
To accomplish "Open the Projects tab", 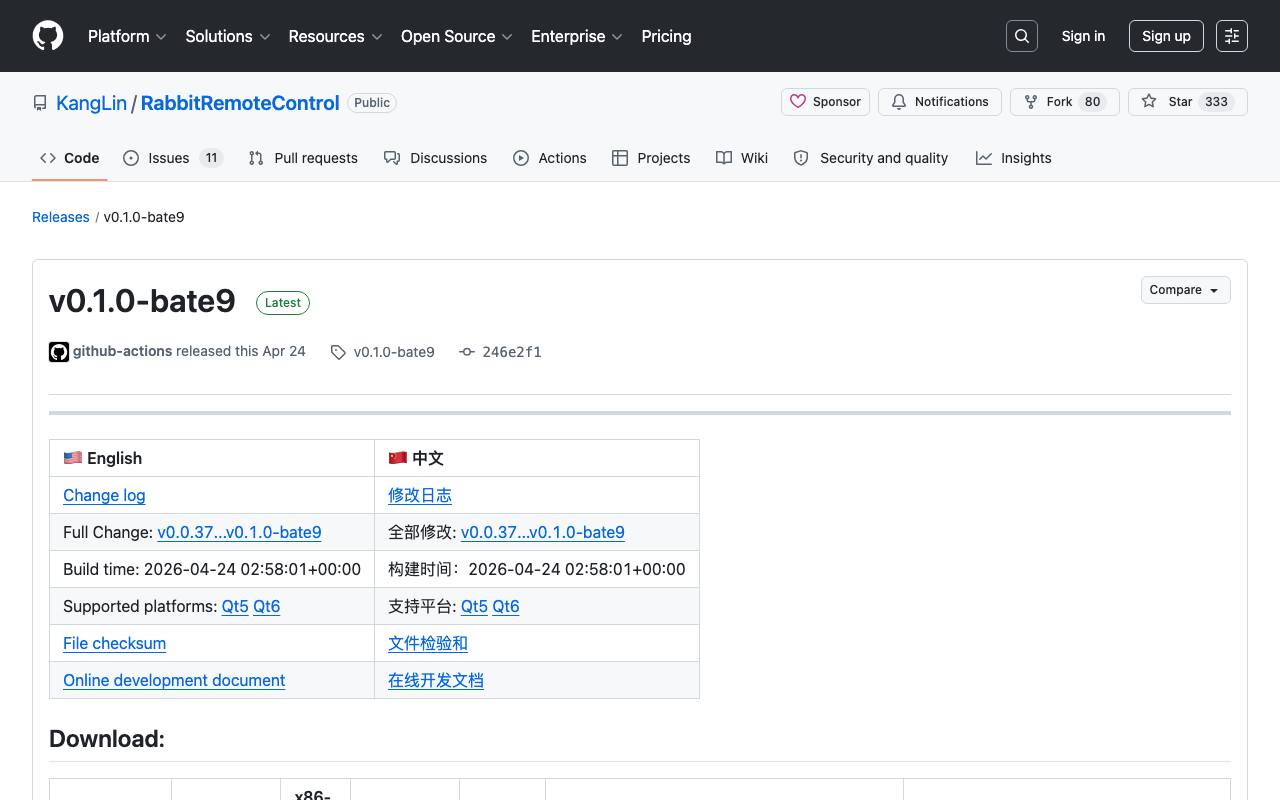I will (x=651, y=158).
